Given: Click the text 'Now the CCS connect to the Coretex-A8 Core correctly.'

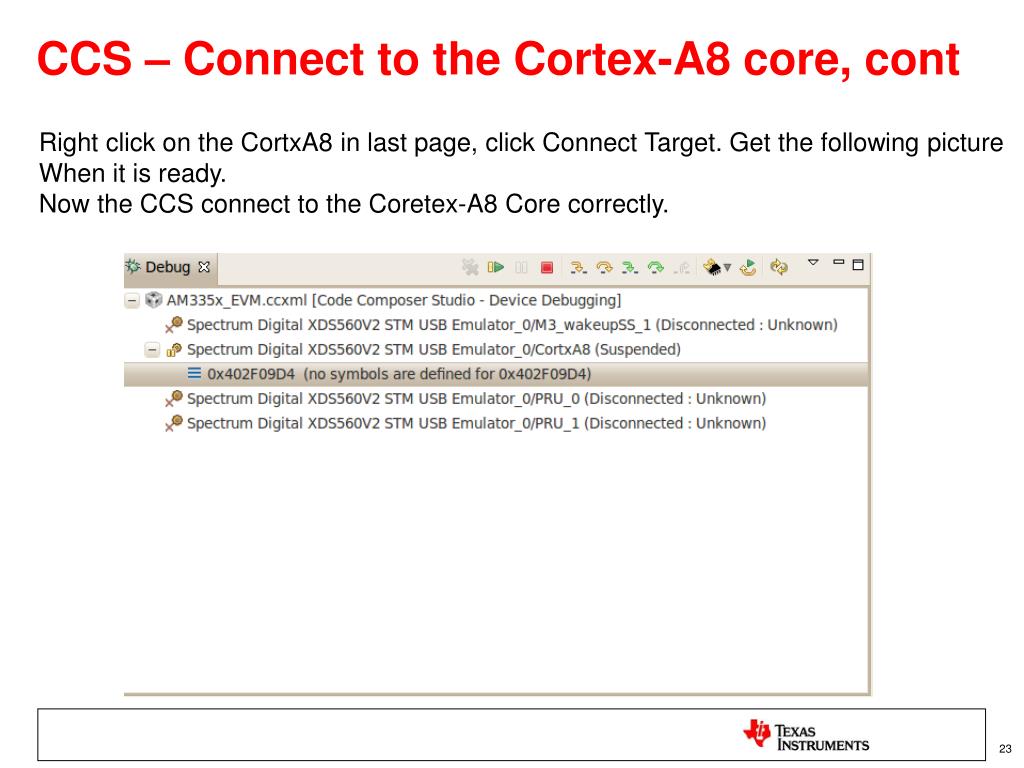Looking at the screenshot, I should coord(354,204).
